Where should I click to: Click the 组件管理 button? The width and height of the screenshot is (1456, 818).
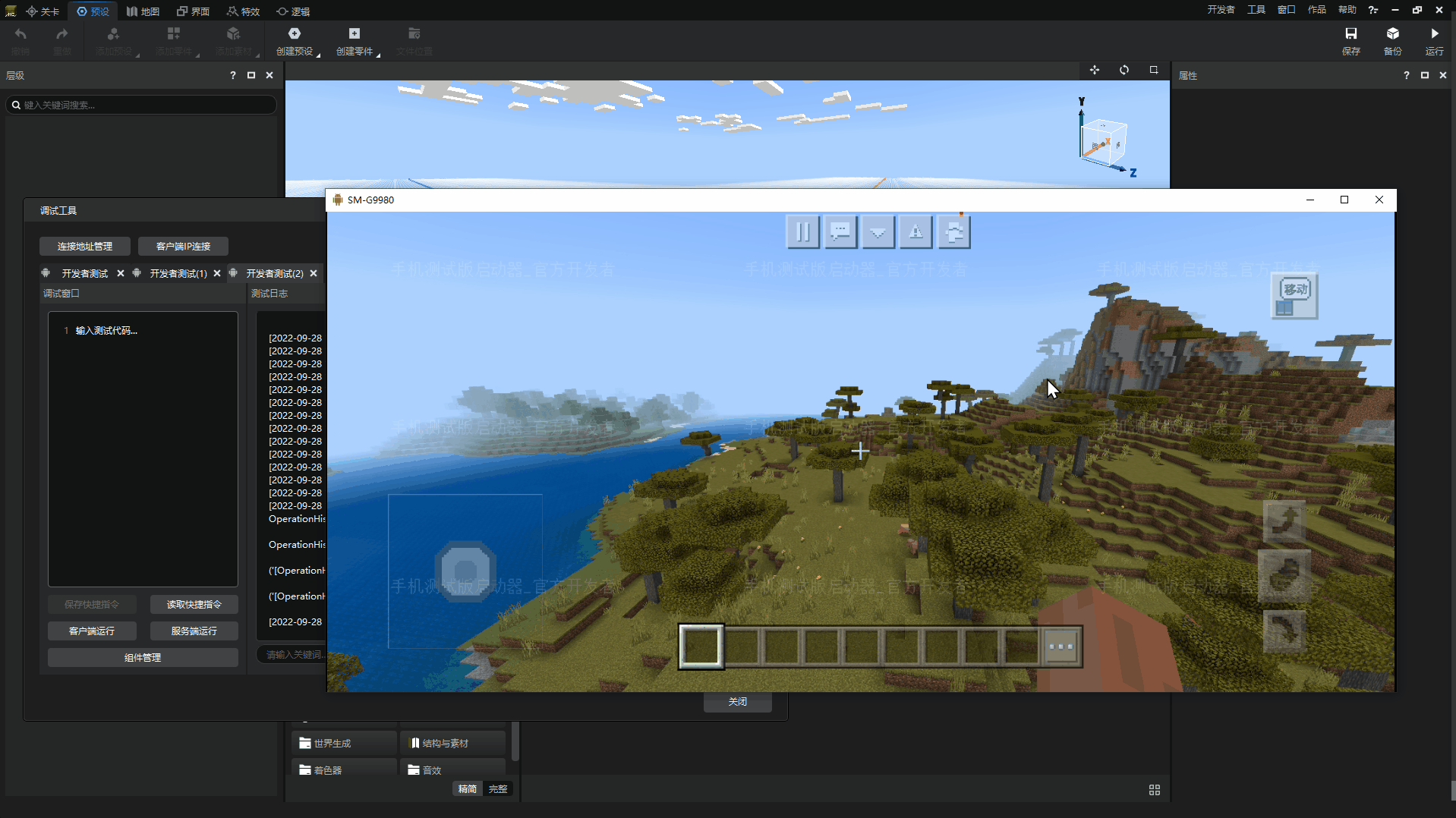click(x=143, y=657)
